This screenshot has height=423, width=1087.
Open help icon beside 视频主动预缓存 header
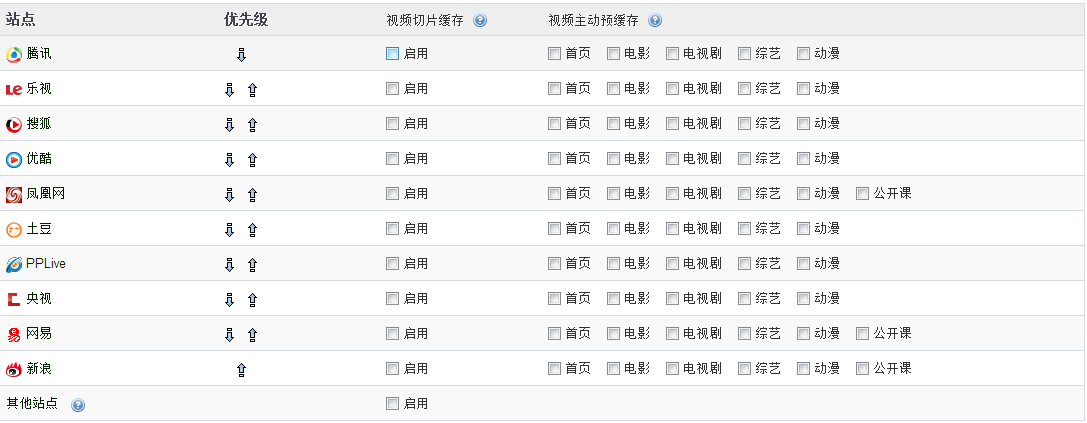coord(655,20)
